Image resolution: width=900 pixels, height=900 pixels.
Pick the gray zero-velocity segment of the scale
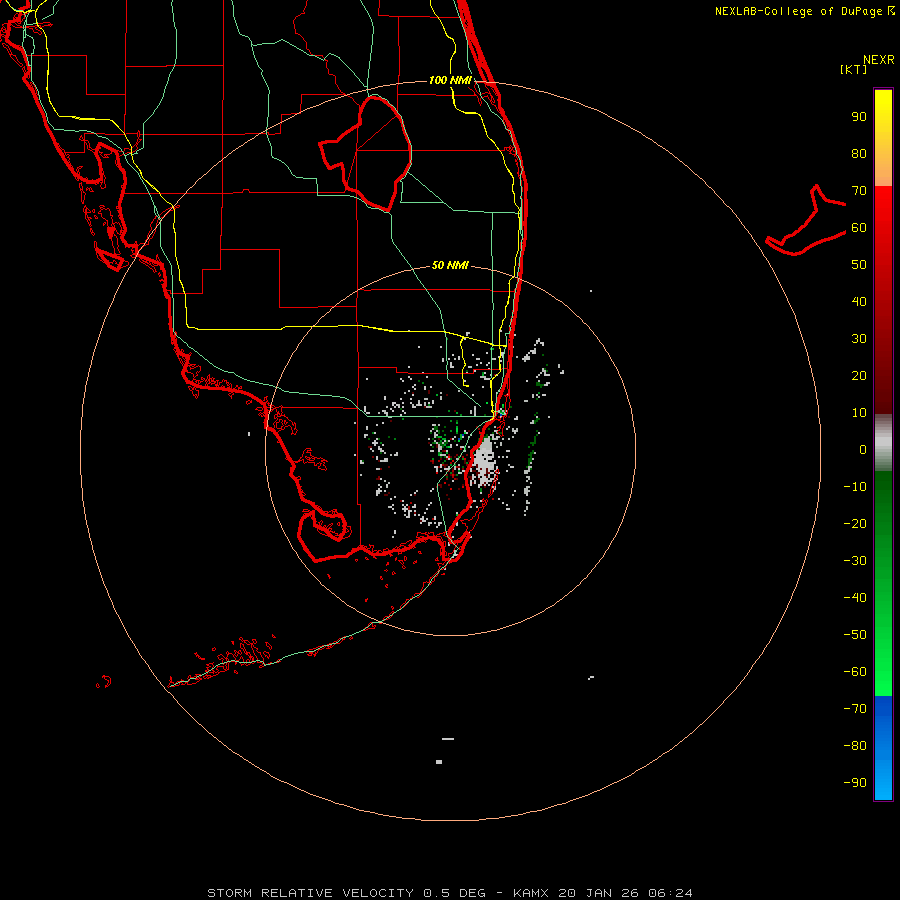coord(883,443)
